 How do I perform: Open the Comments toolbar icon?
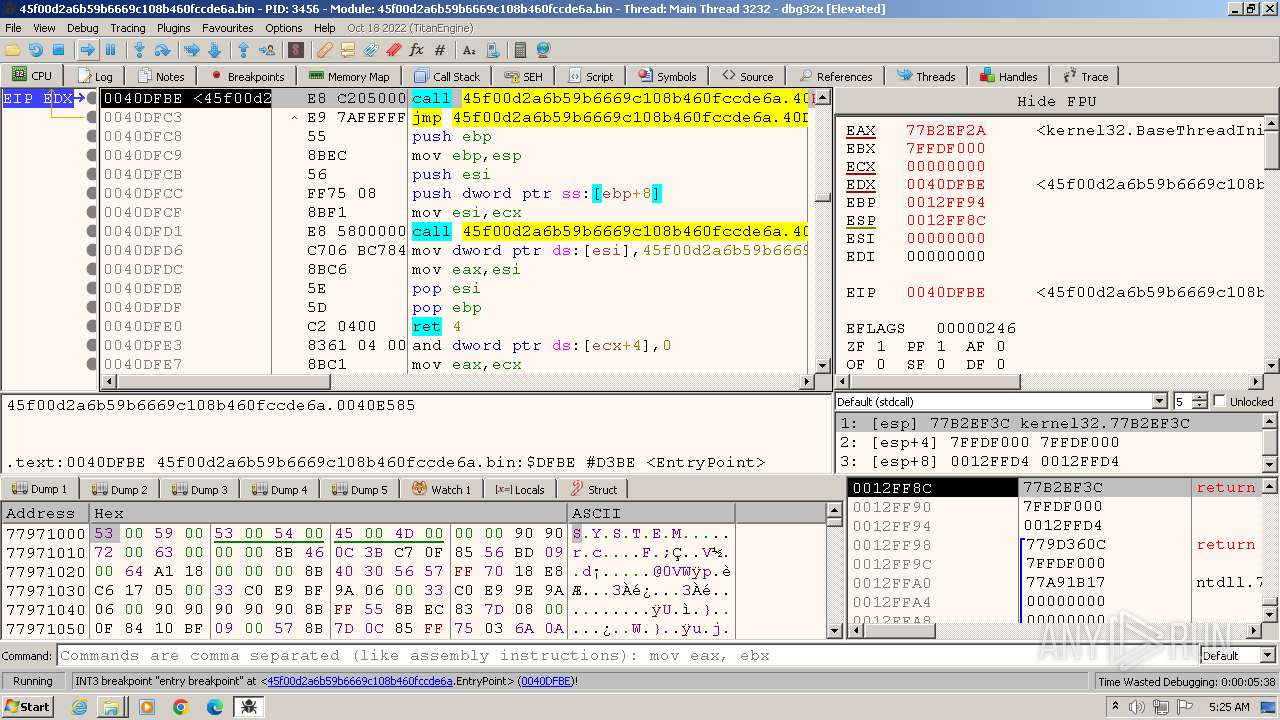348,49
